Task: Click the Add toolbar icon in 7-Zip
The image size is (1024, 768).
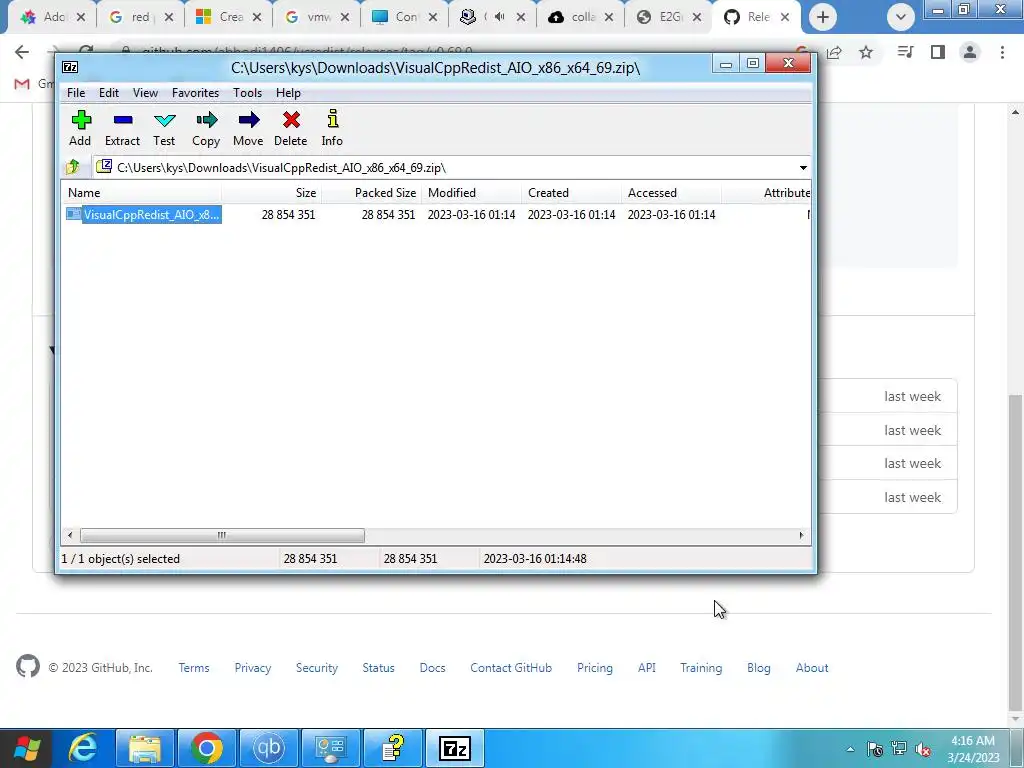Action: [x=80, y=128]
